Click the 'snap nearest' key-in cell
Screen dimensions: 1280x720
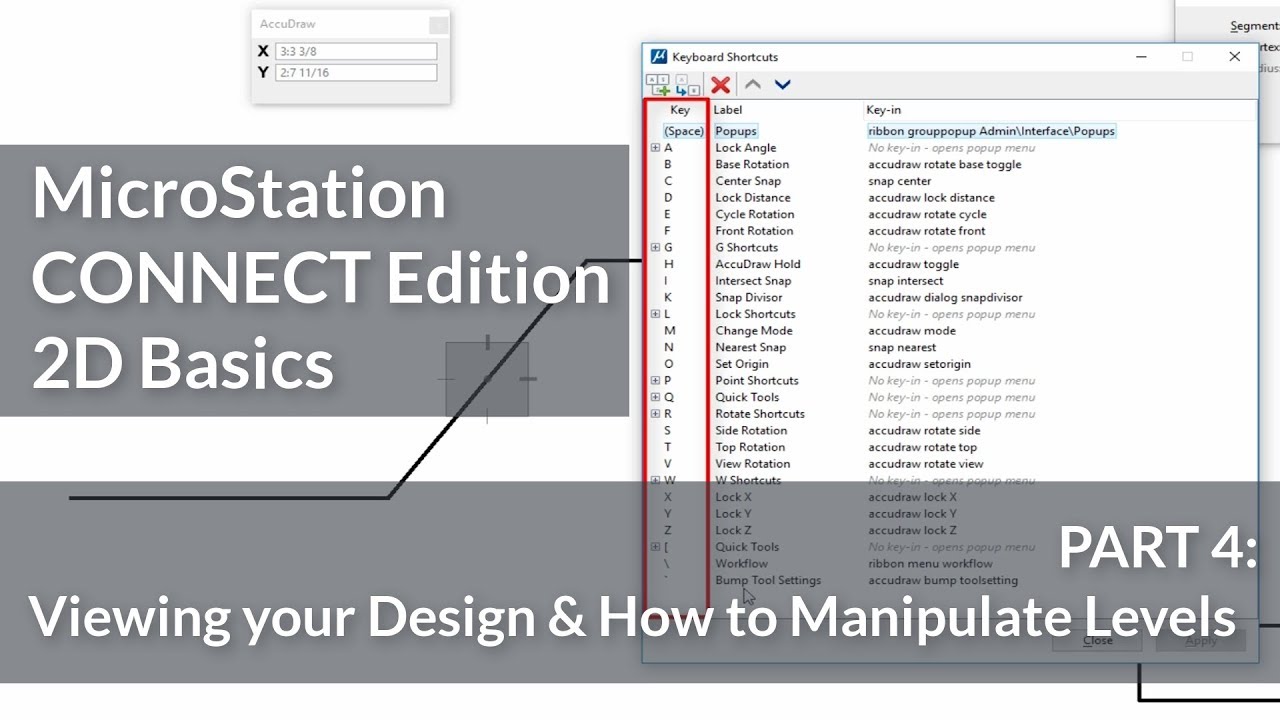903,347
